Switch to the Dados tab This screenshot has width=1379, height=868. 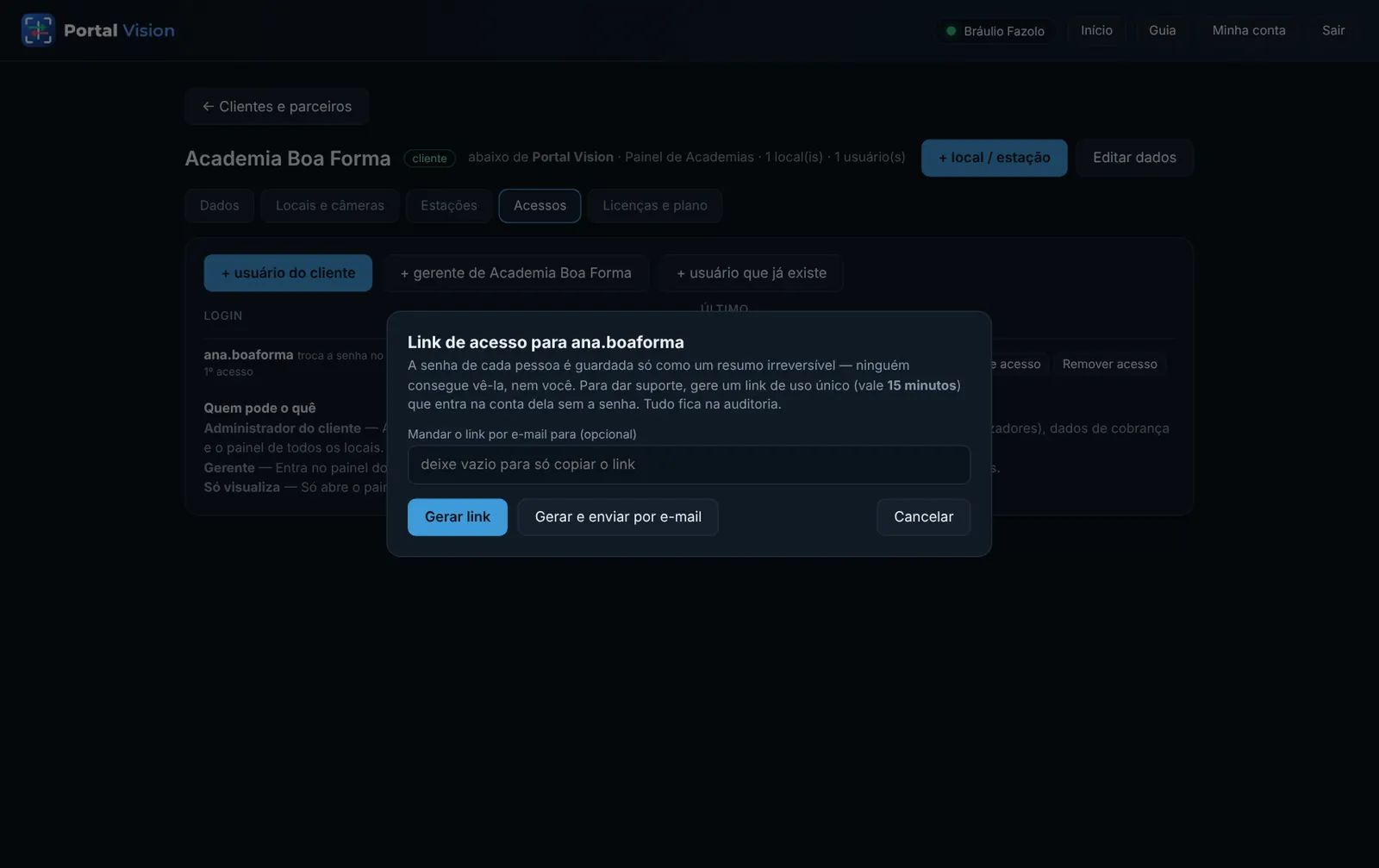[x=219, y=206]
